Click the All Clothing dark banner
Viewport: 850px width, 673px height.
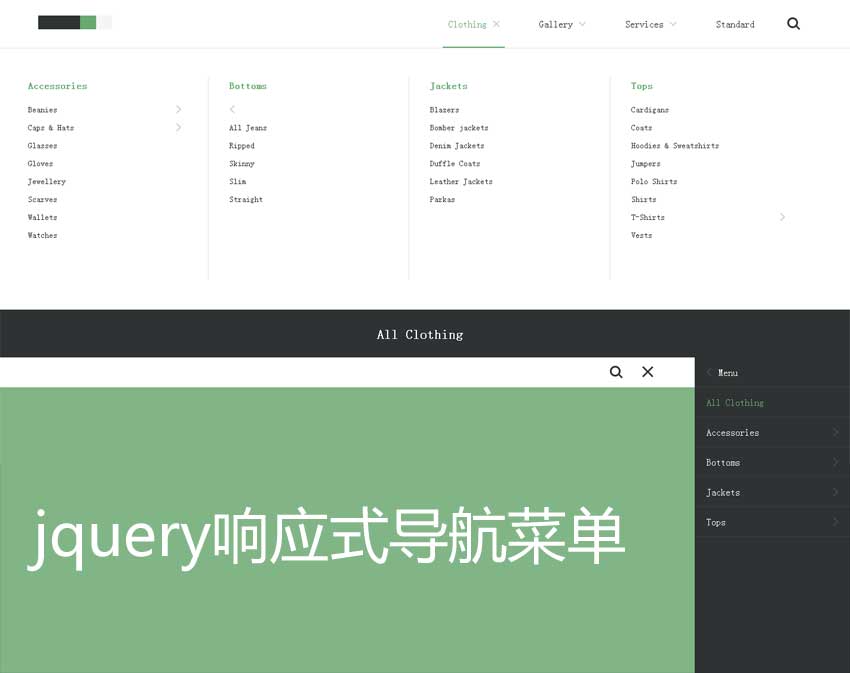pos(420,334)
